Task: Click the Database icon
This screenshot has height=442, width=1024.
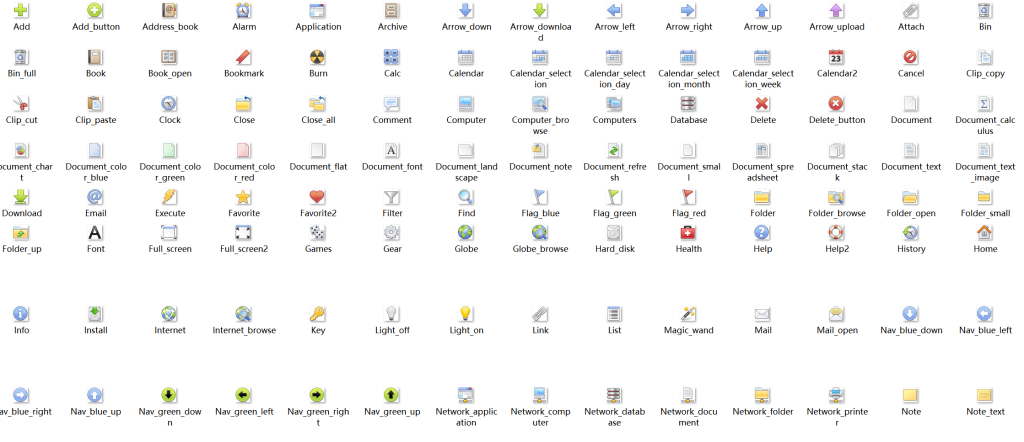Action: (x=688, y=103)
